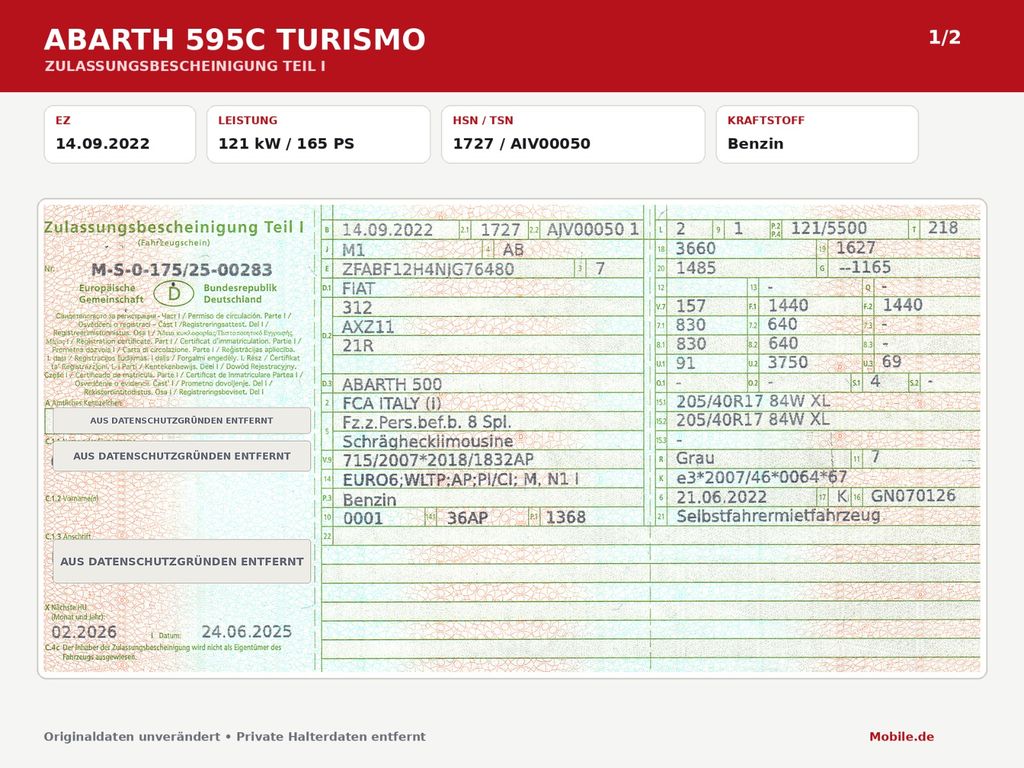The height and width of the screenshot is (768, 1024).
Task: Click the redacted Amtliches Kennzeichen box
Action: 182,421
